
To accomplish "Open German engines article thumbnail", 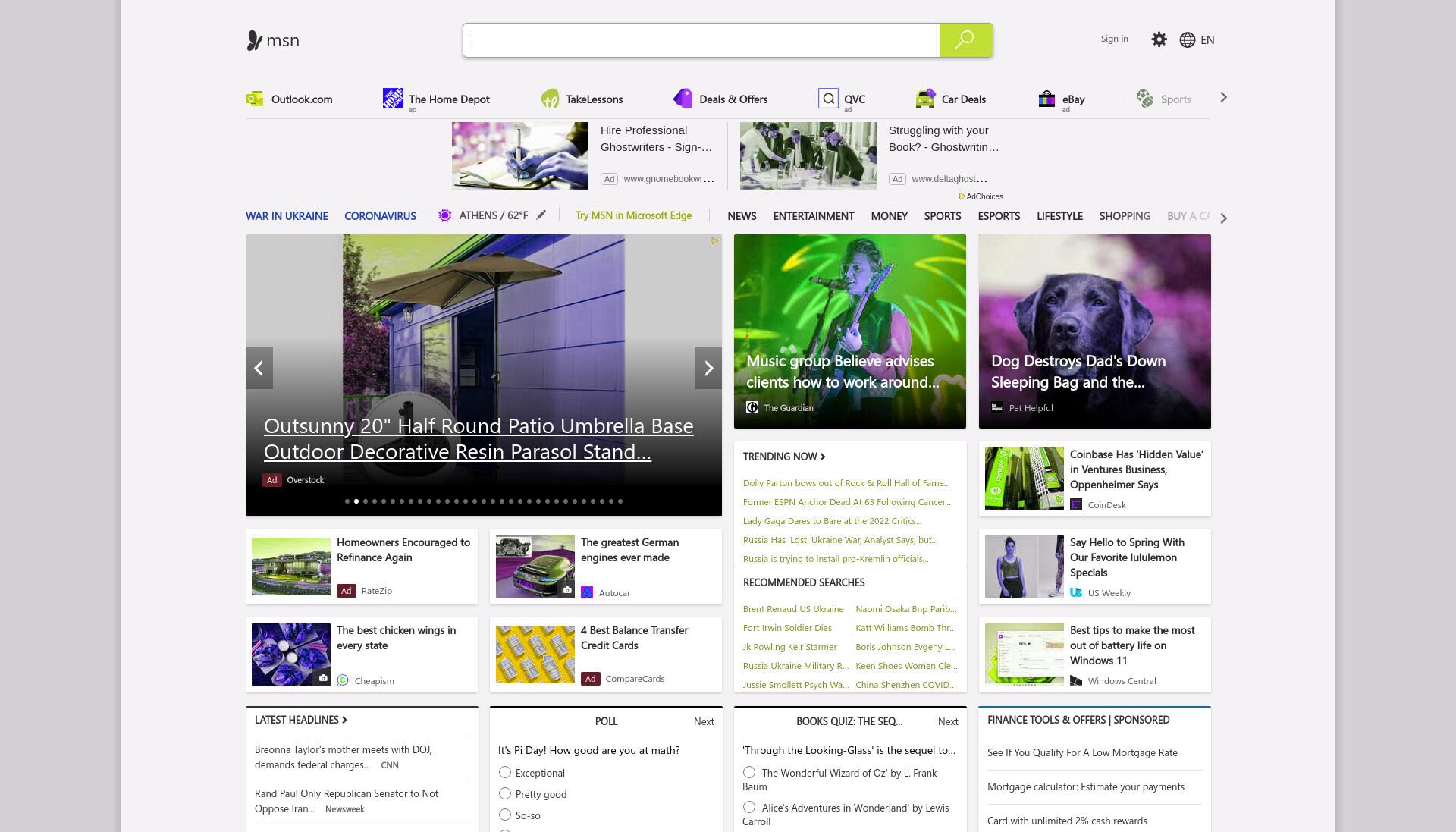I will pyautogui.click(x=535, y=567).
